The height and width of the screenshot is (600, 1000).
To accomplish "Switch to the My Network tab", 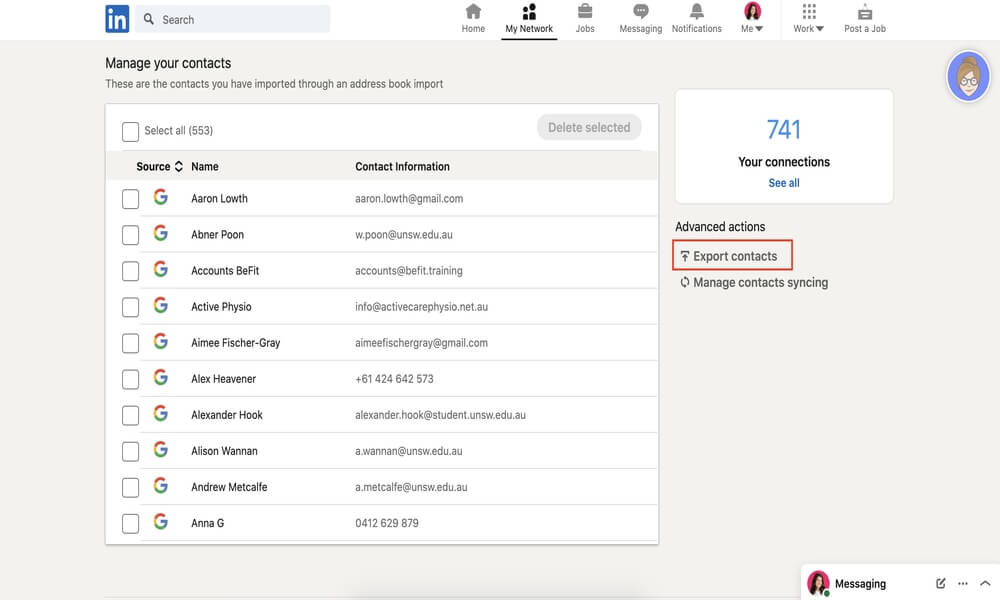I will click(x=529, y=18).
